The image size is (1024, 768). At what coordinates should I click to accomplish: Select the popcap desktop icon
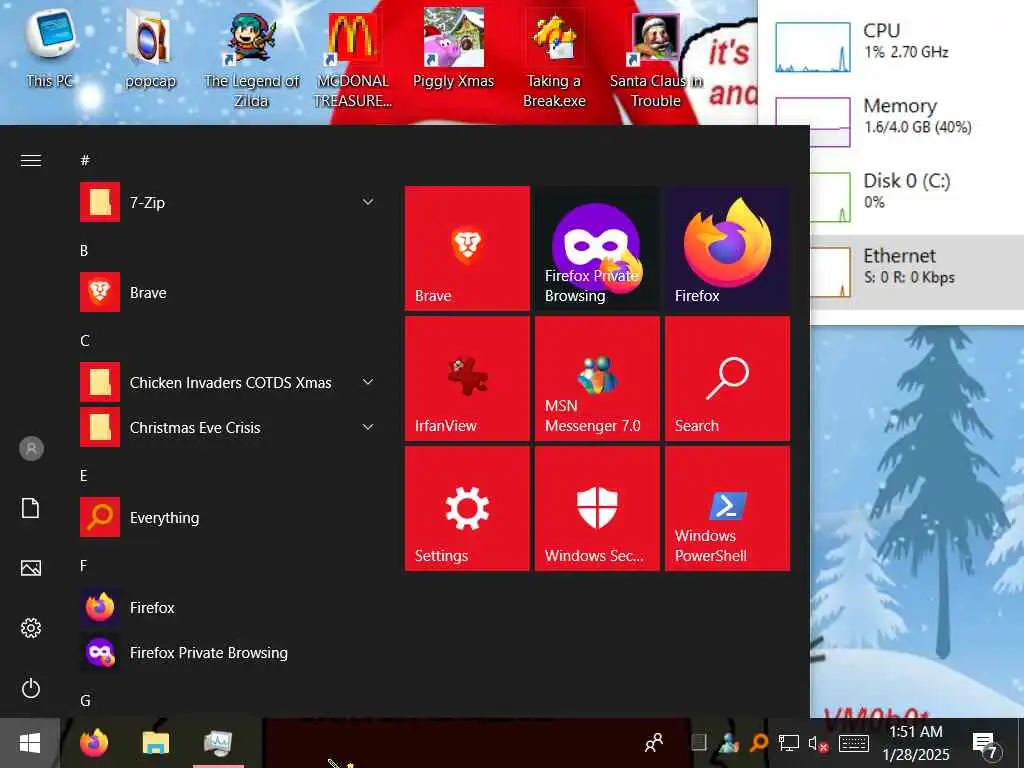click(150, 49)
